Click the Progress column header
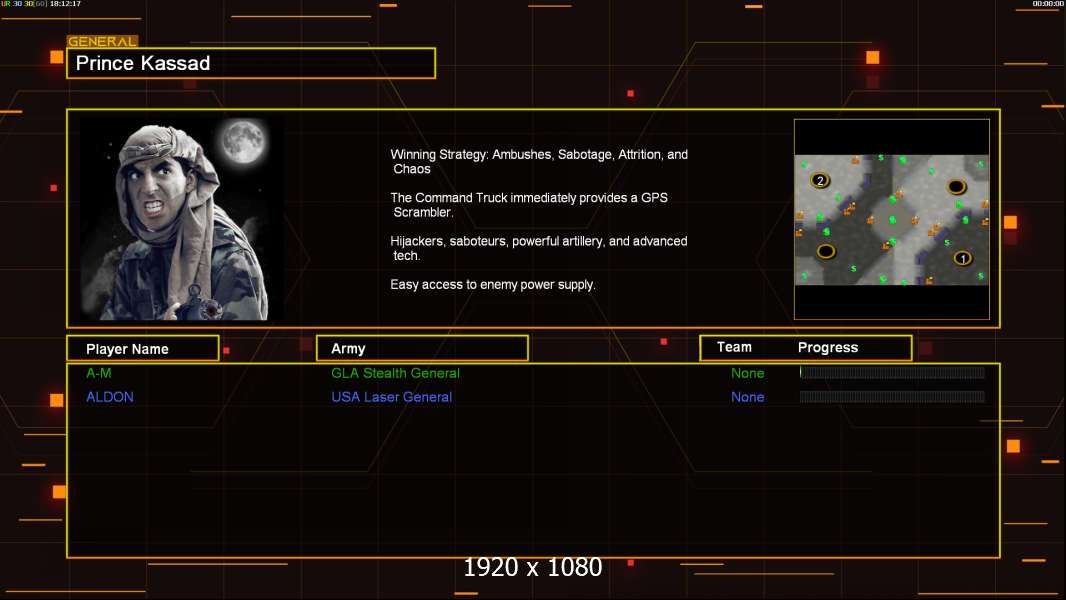This screenshot has width=1066, height=600. click(827, 347)
